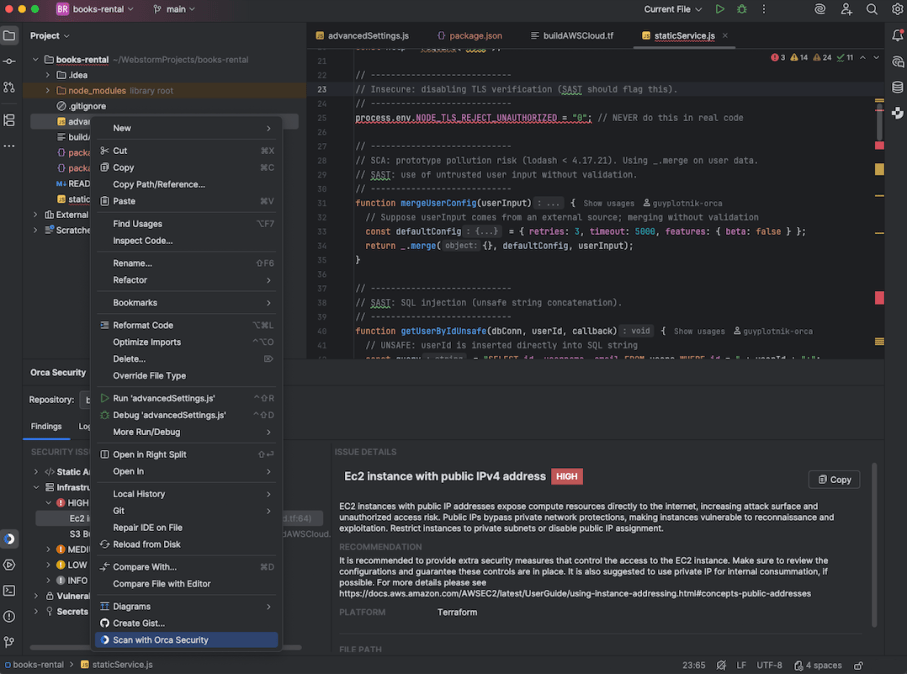Select the Orca Security icon in left sidebar
This screenshot has width=907, height=674.
point(9,538)
